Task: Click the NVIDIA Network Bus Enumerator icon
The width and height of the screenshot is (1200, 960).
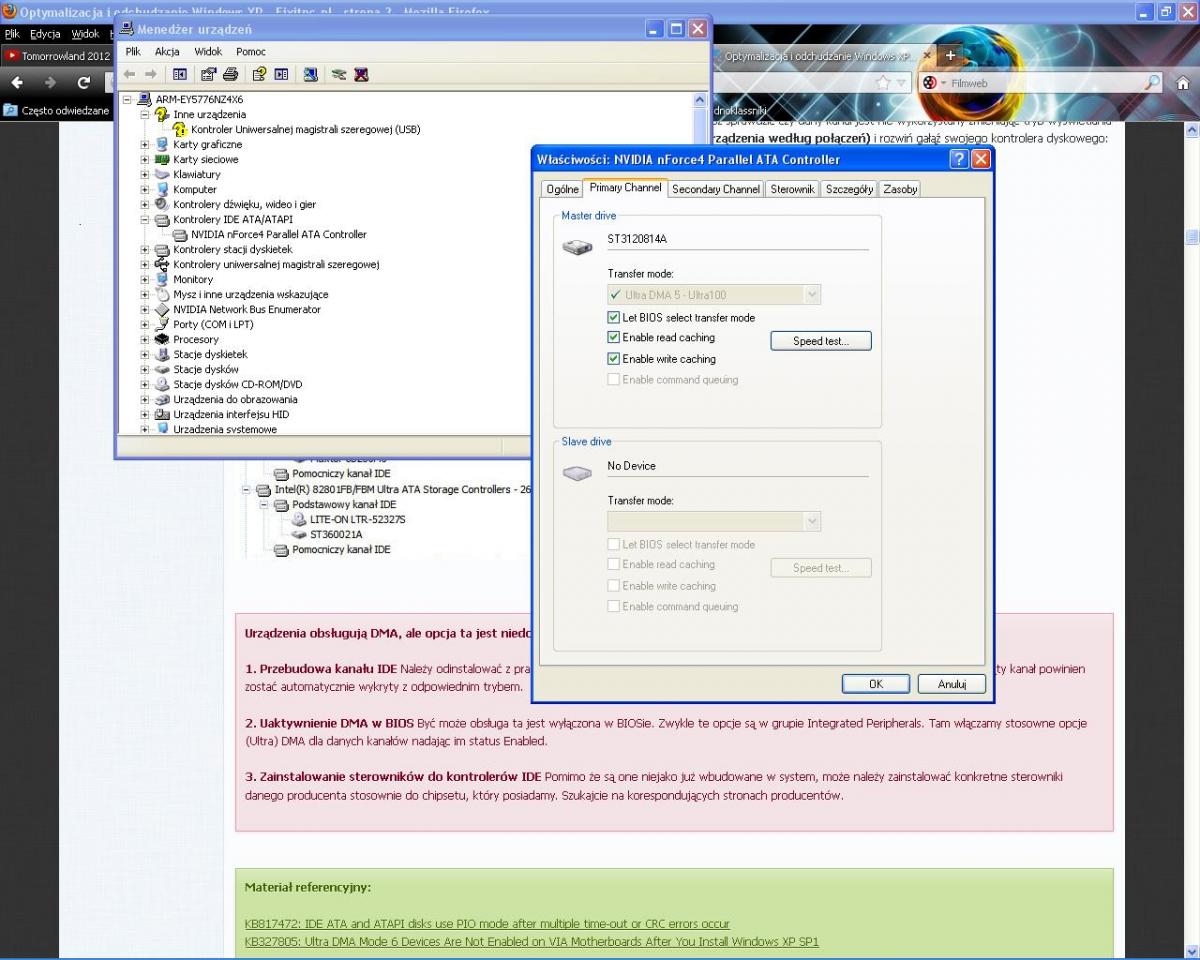Action: (x=163, y=309)
